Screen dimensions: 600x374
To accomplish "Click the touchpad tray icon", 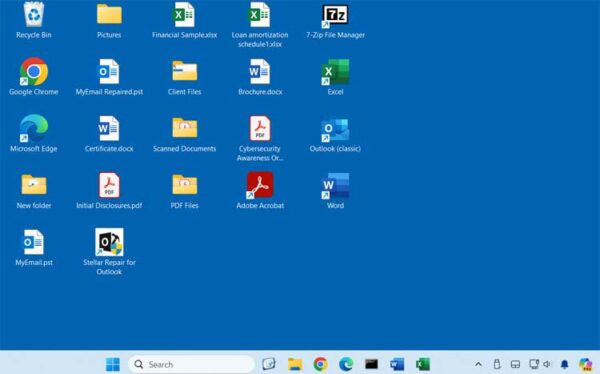I will click(x=515, y=364).
